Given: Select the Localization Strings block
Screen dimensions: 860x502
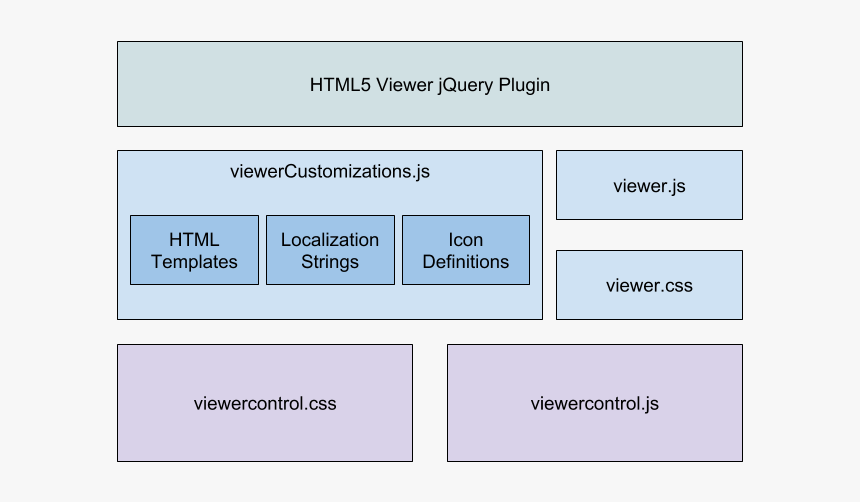Looking at the screenshot, I should 330,250.
